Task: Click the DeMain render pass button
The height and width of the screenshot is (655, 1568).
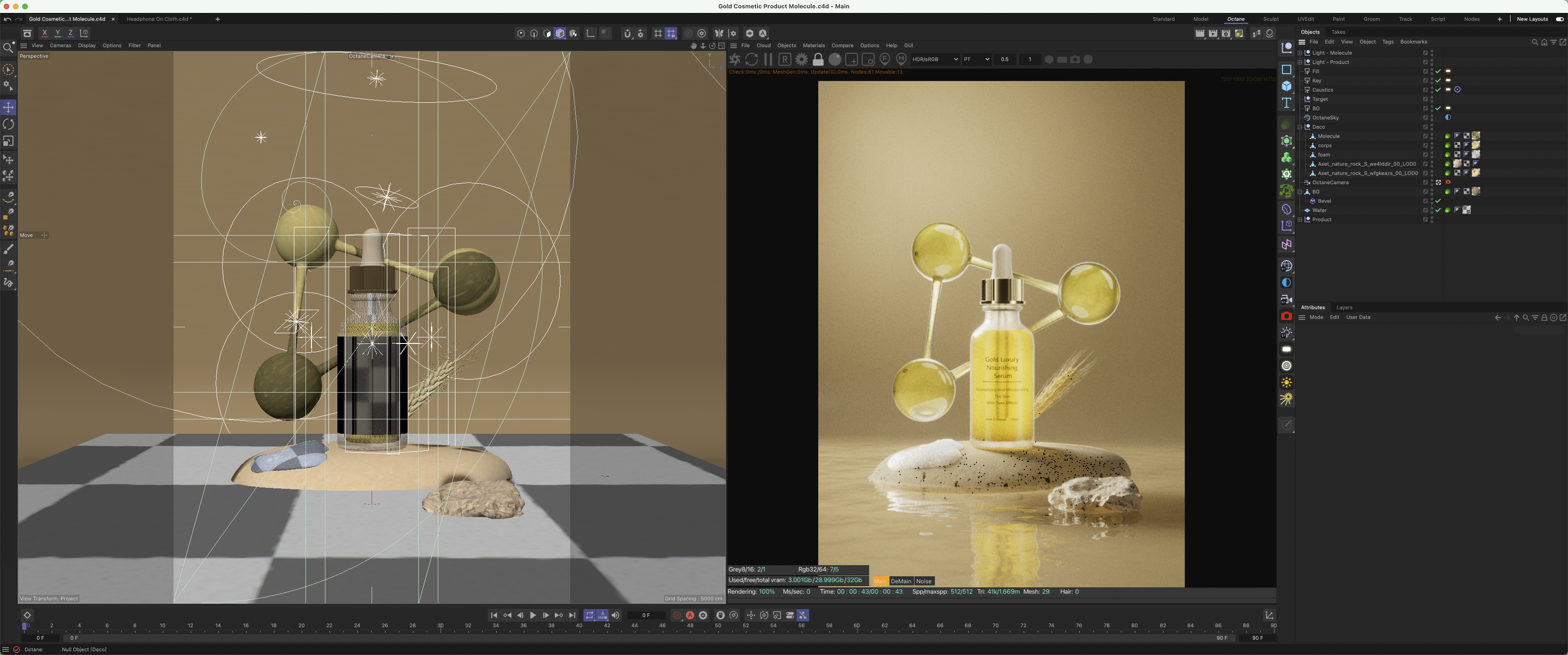Action: 901,581
